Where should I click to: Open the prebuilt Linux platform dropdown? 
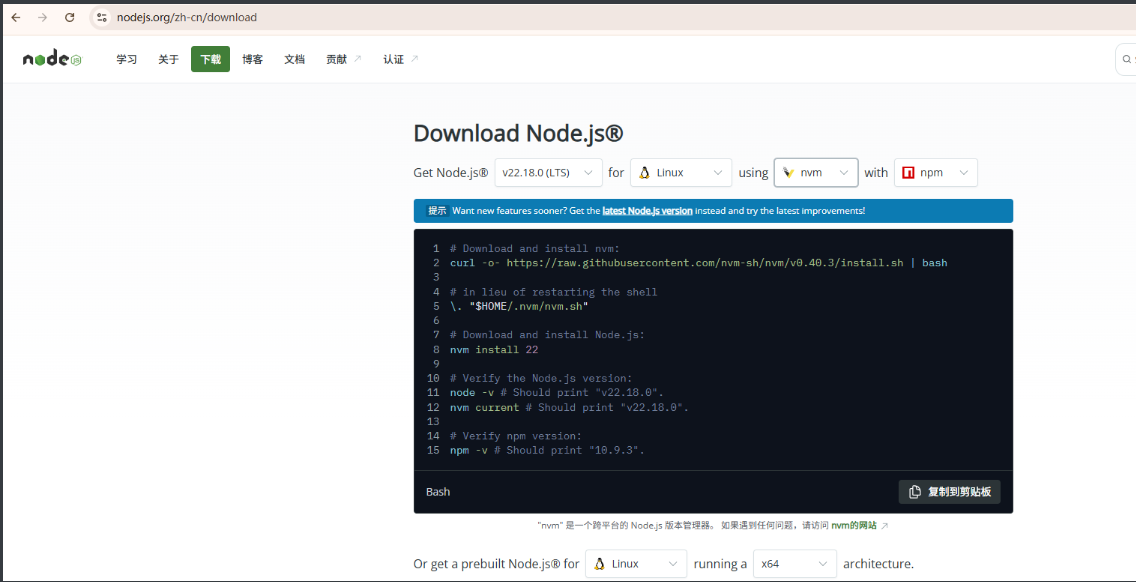click(636, 563)
